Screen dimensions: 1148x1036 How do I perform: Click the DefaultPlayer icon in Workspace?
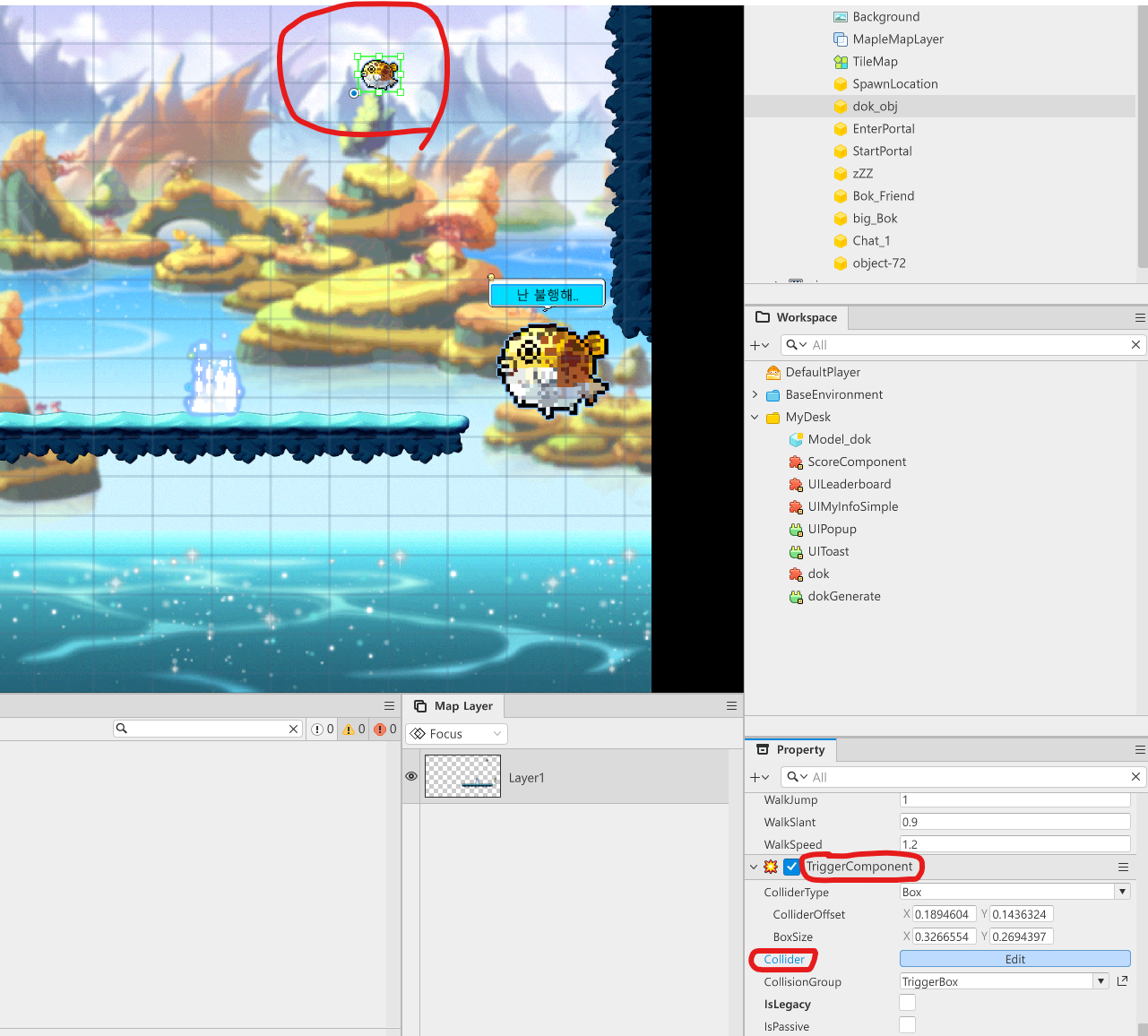click(773, 372)
